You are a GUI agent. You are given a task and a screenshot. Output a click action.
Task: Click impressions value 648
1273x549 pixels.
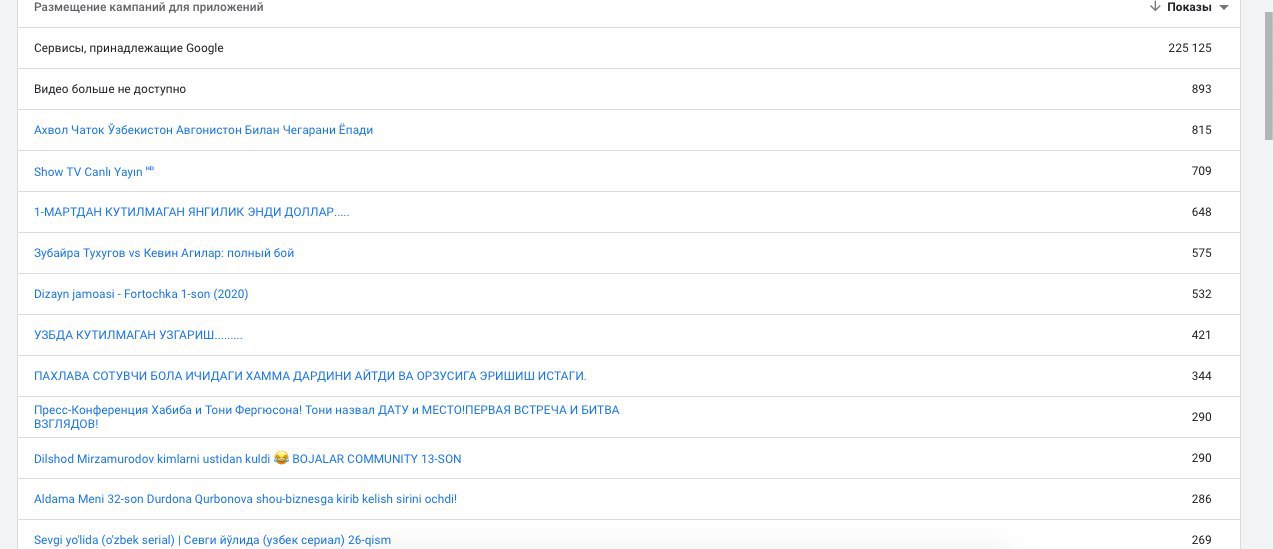click(x=1201, y=212)
